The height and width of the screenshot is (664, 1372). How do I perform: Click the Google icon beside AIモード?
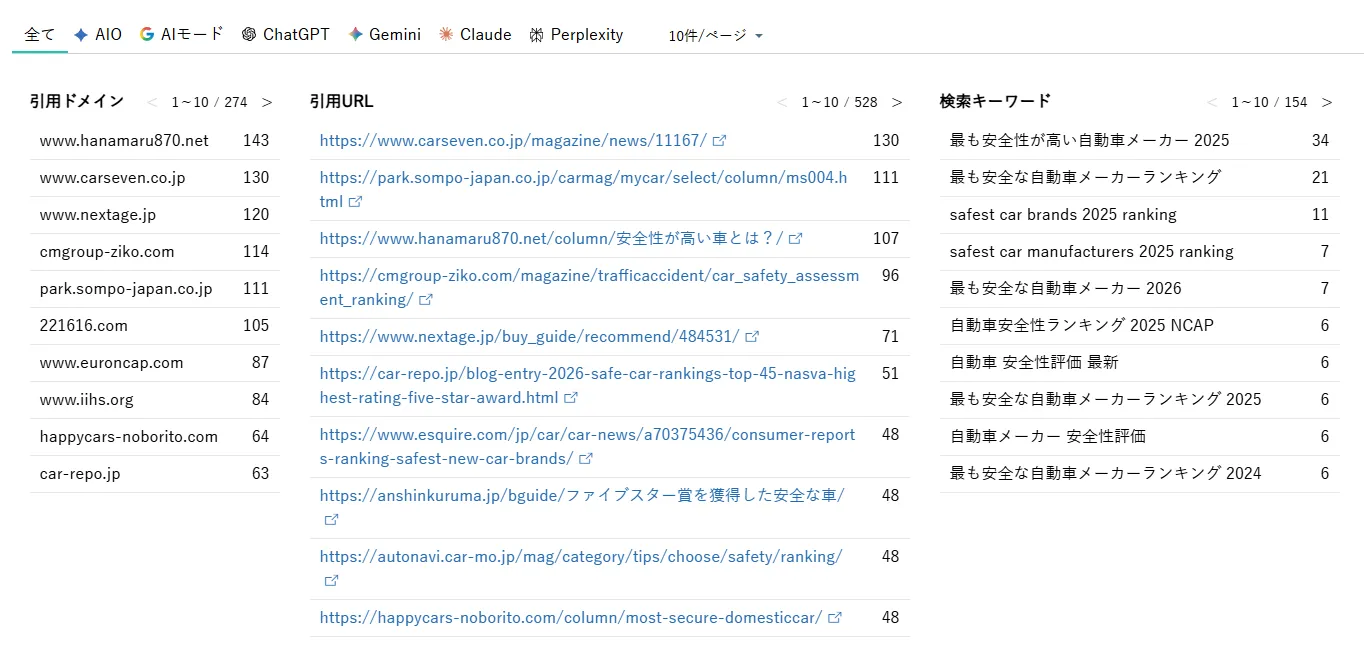coord(147,33)
